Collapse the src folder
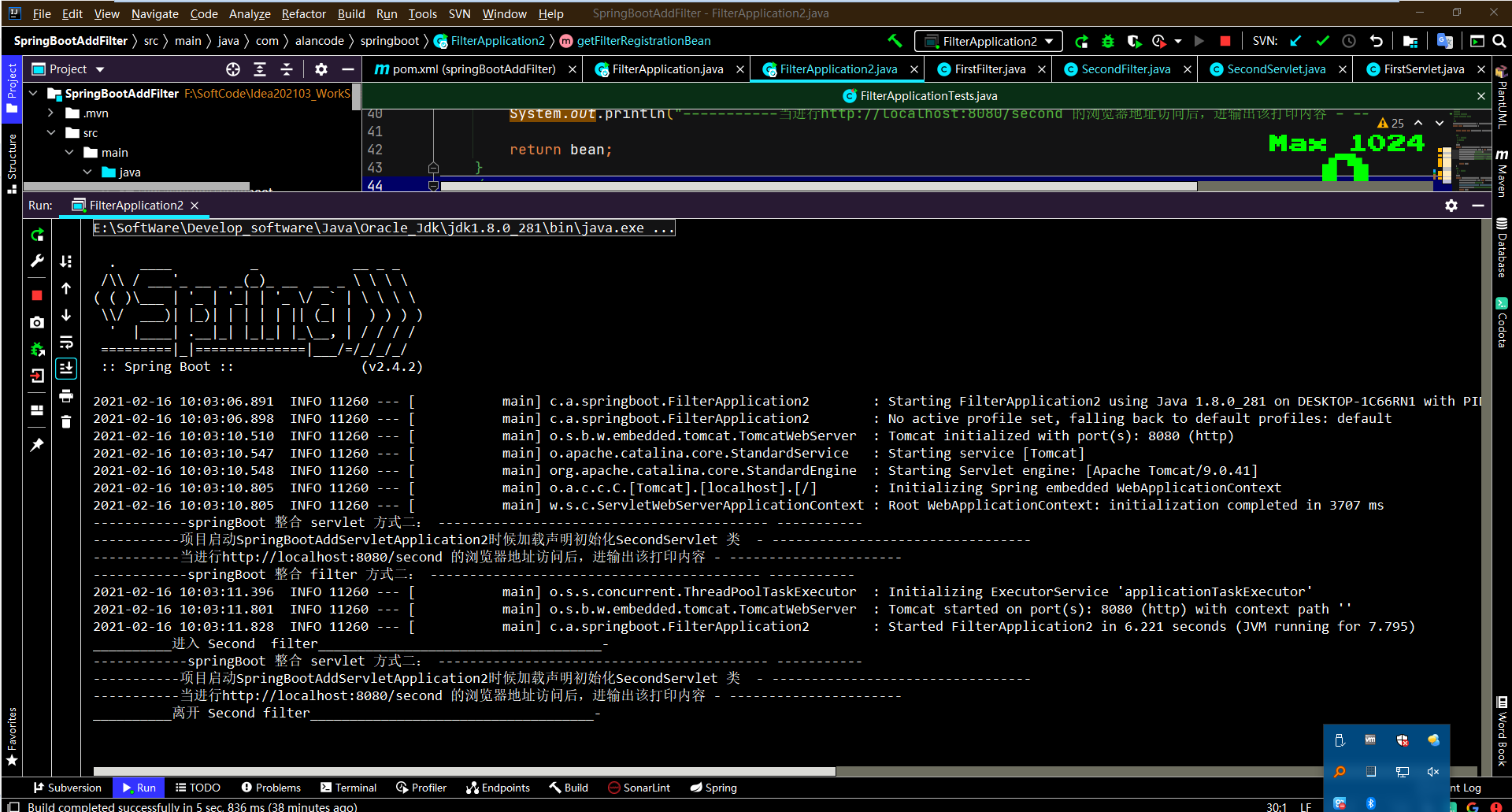This screenshot has width=1512, height=812. pyautogui.click(x=51, y=132)
